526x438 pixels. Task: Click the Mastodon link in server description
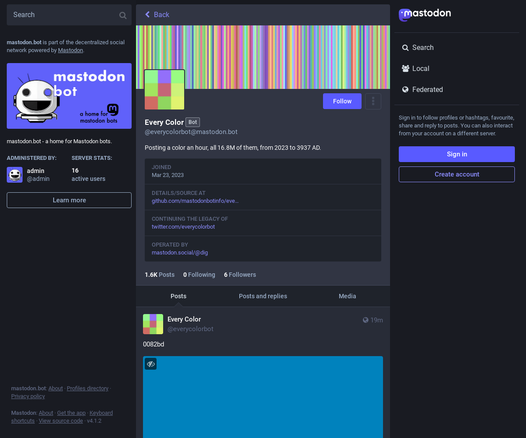click(x=70, y=50)
